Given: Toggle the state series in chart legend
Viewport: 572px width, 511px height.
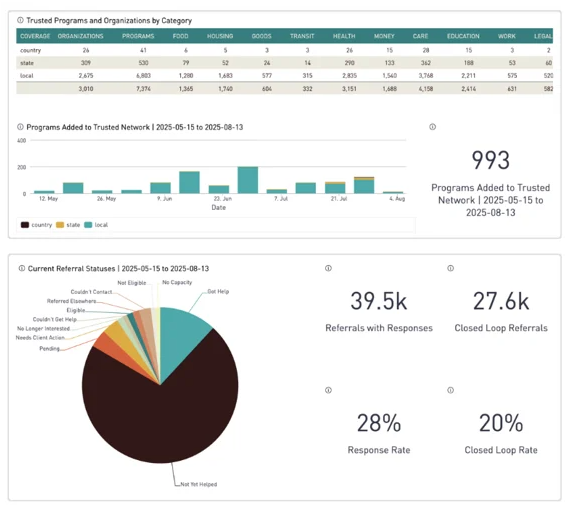Looking at the screenshot, I should [68, 225].
